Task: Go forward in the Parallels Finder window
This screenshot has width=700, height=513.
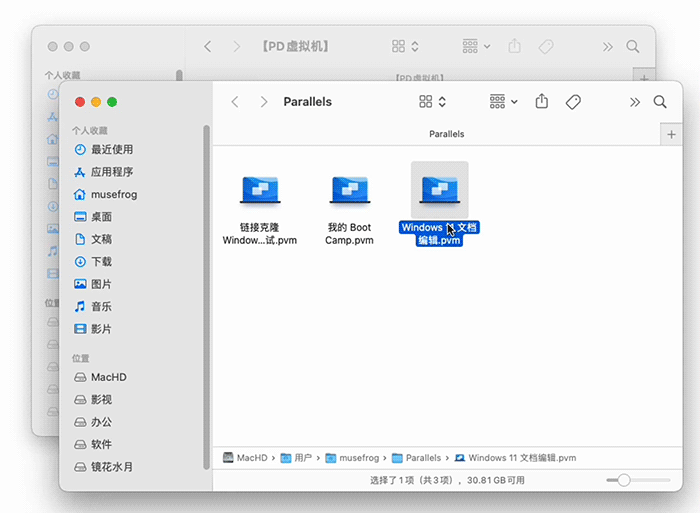Action: pos(264,102)
